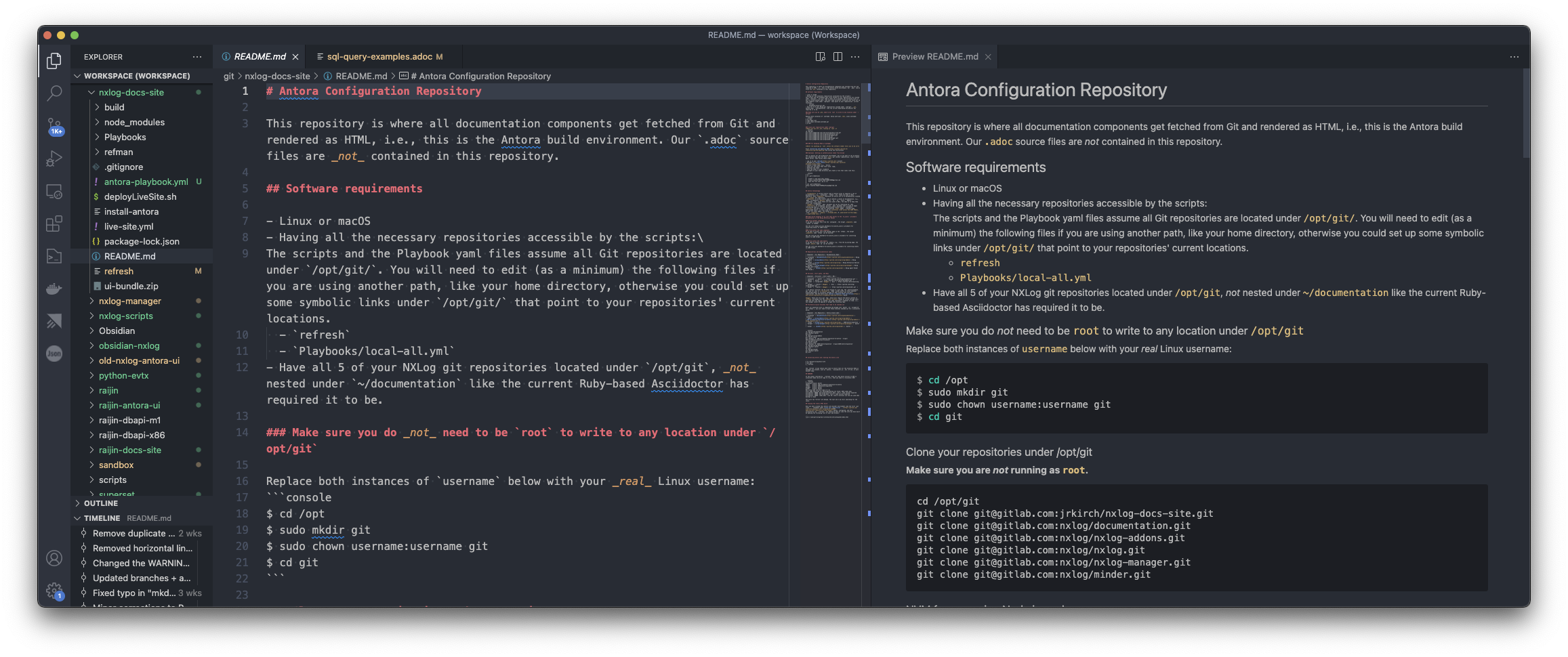
Task: Open the Json icon in activity bar
Action: pyautogui.click(x=54, y=354)
